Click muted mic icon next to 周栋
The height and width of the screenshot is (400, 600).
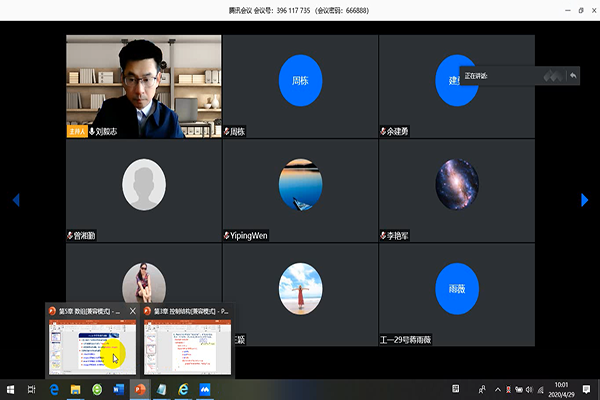(227, 131)
